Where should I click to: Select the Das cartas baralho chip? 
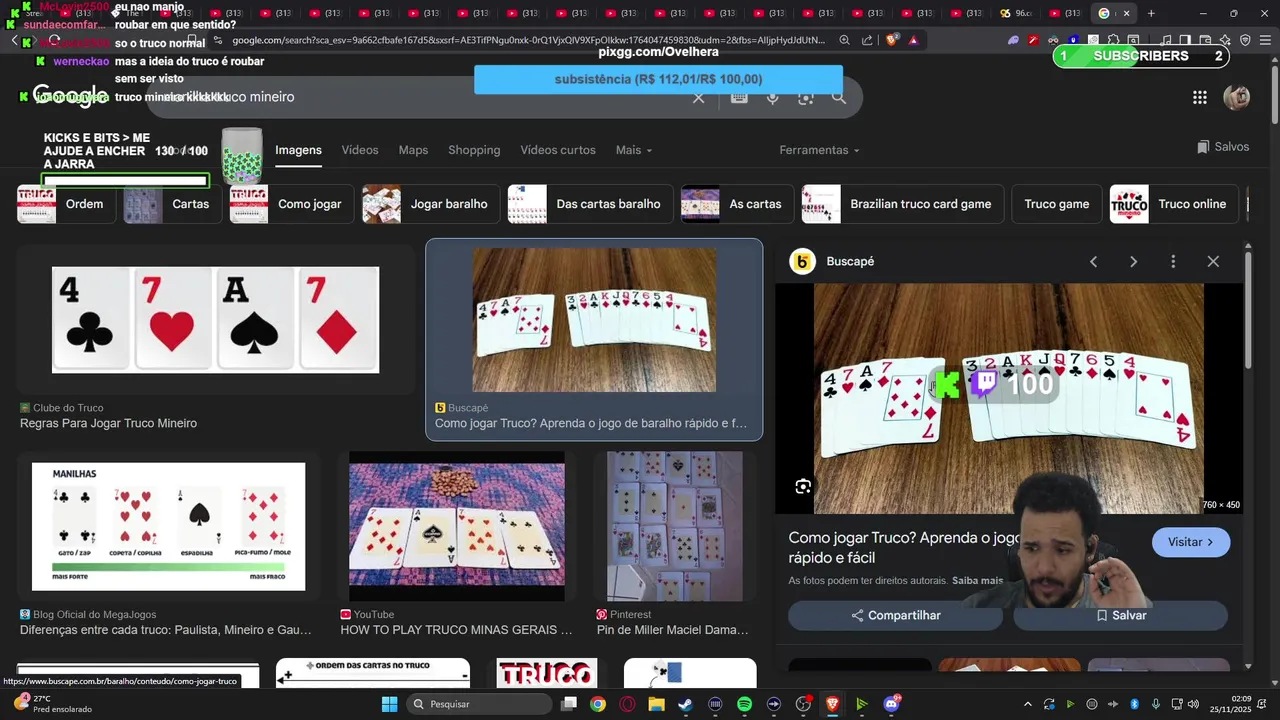pos(589,204)
